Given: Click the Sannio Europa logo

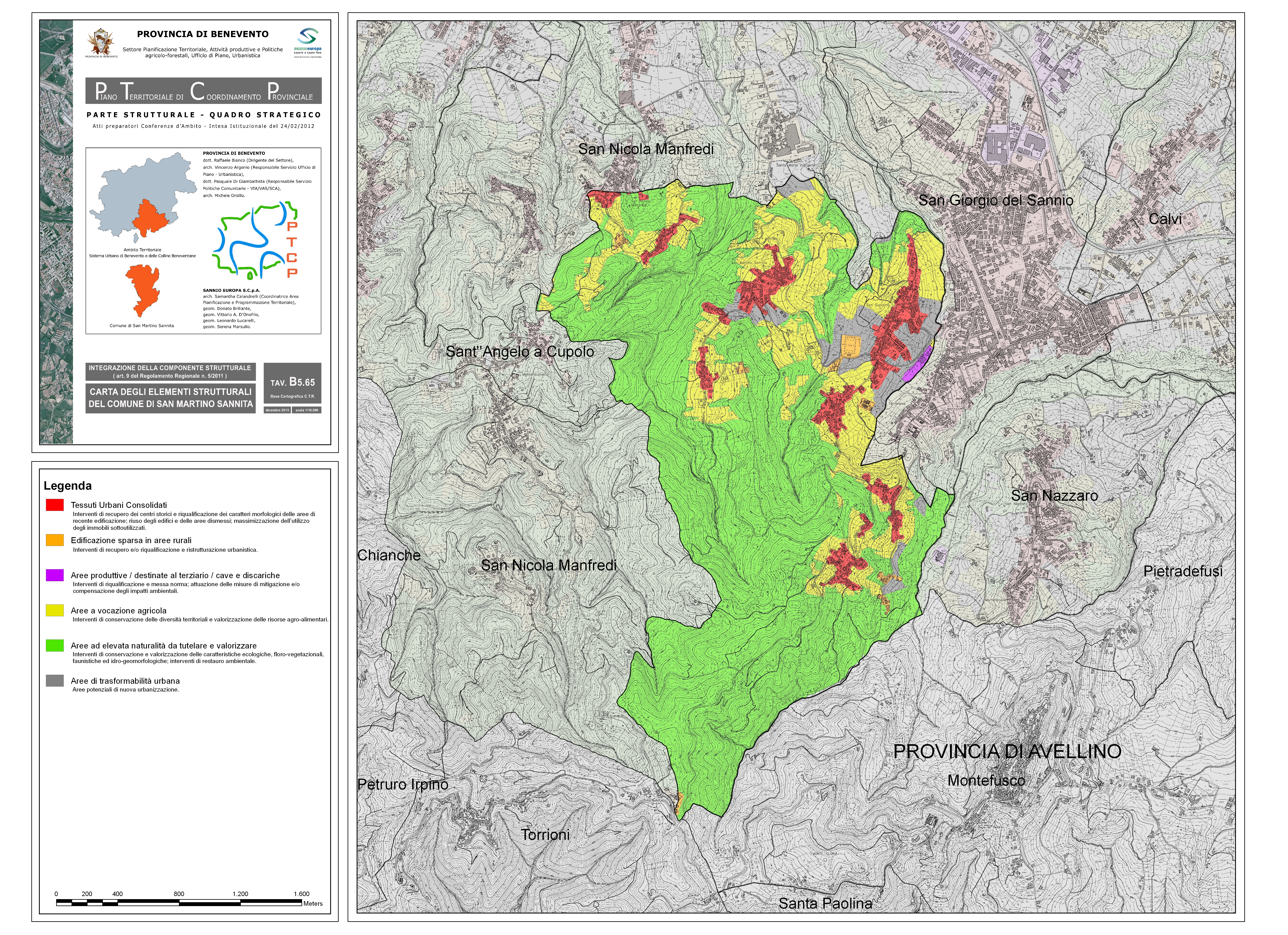Looking at the screenshot, I should click(308, 43).
